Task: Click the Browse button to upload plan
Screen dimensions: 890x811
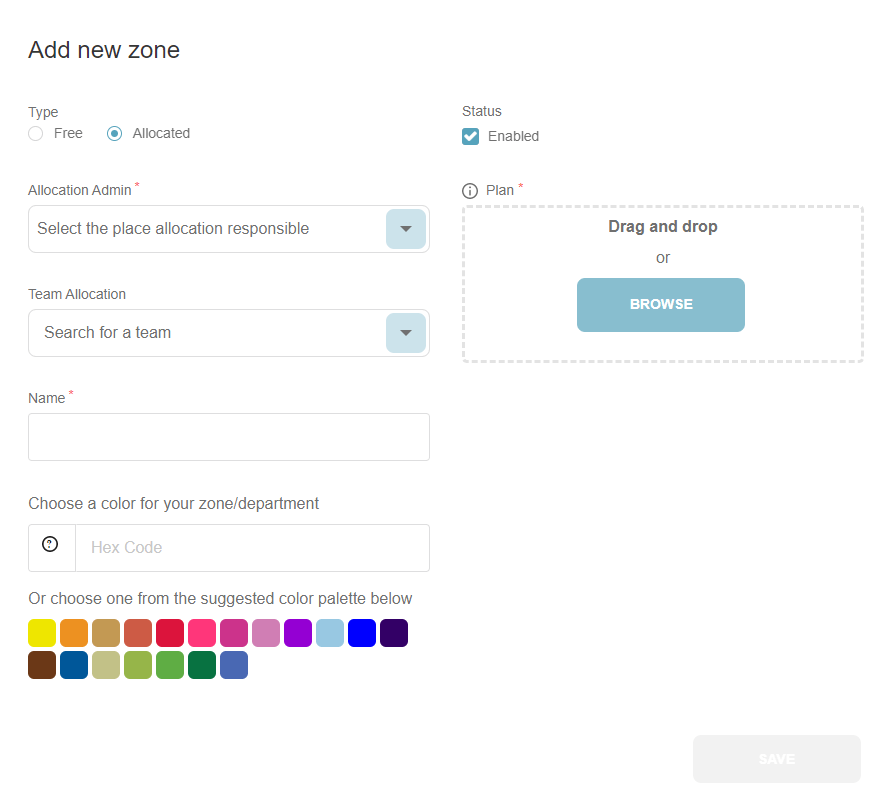Action: 660,305
